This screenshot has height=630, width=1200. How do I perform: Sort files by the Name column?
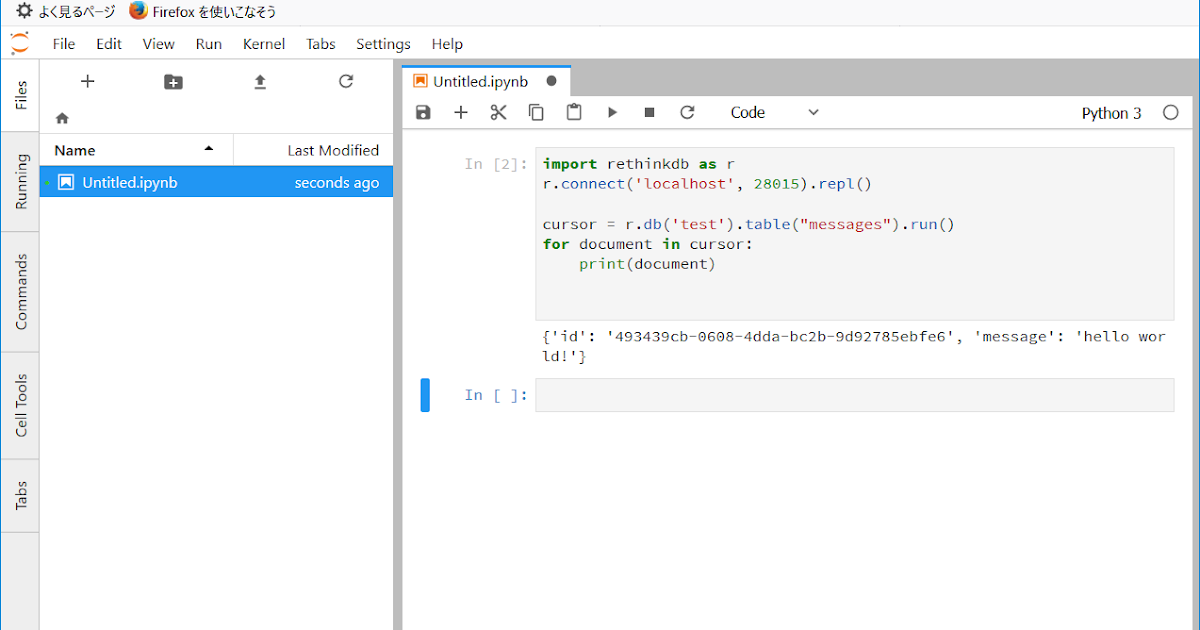[75, 149]
